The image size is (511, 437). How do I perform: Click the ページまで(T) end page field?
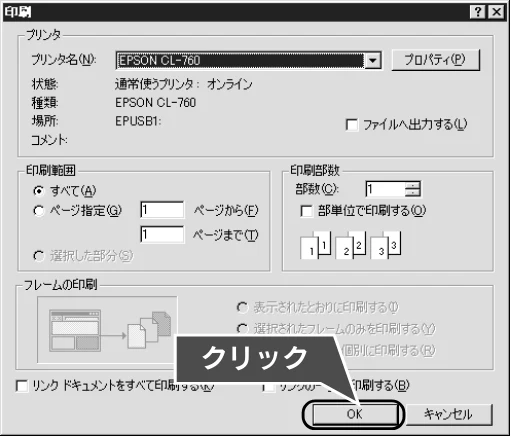click(162, 235)
